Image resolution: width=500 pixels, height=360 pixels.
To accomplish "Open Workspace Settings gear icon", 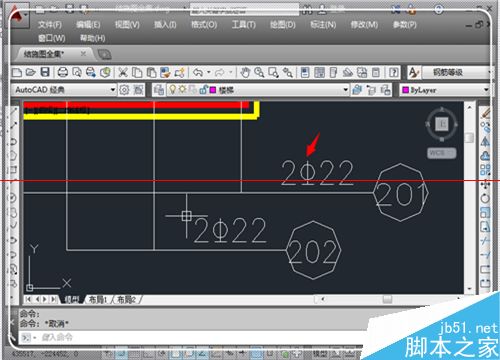I will click(124, 90).
